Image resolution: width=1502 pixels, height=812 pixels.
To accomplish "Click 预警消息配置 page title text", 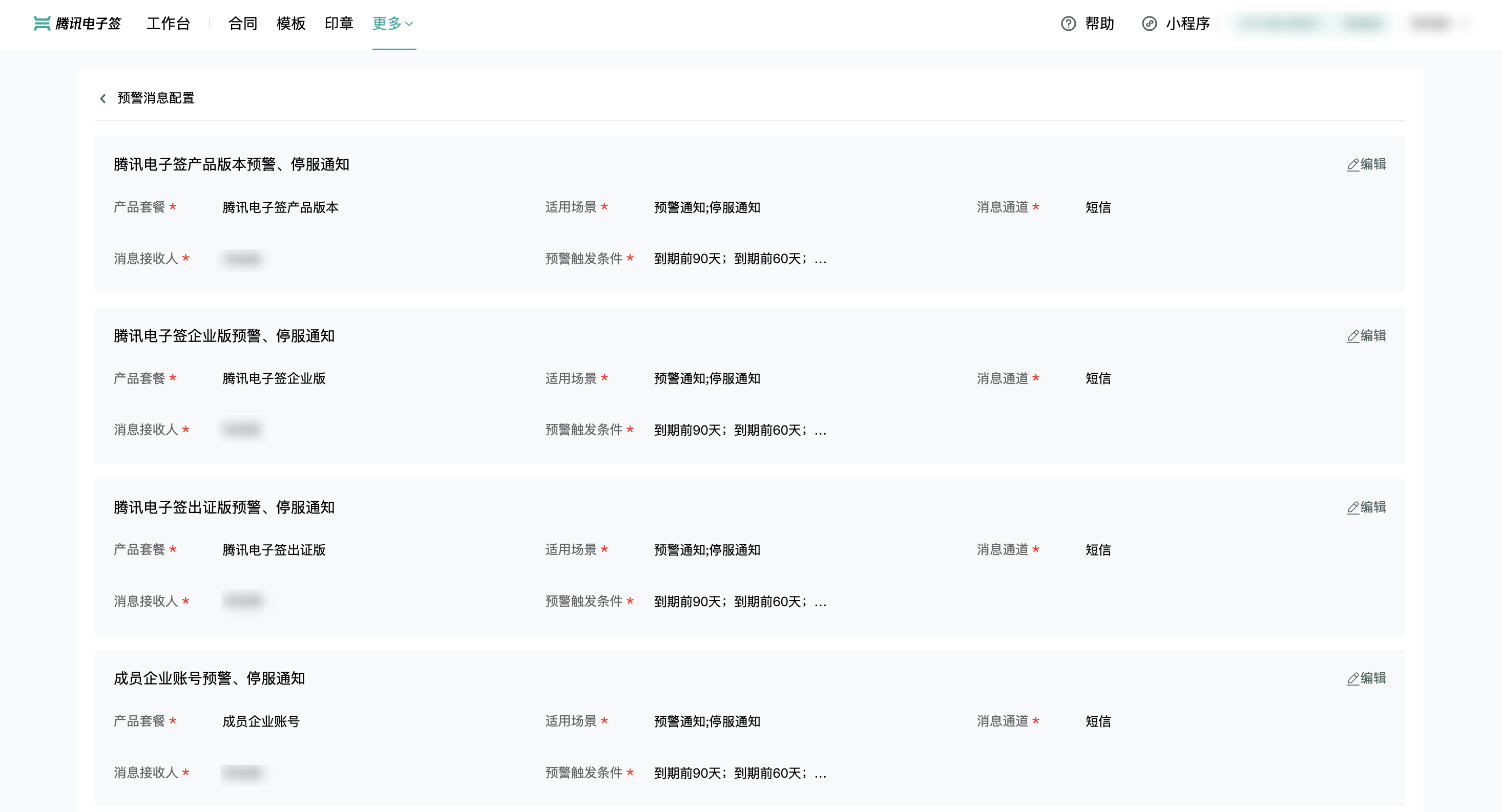I will point(156,98).
